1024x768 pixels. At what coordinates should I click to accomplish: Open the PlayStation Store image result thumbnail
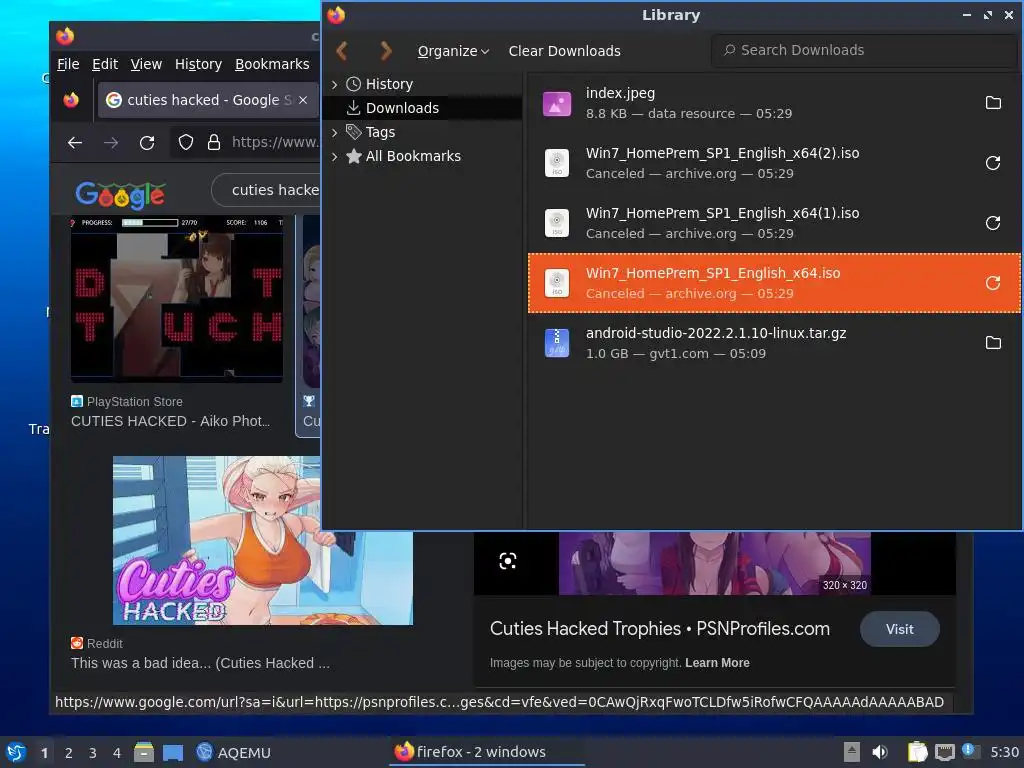tap(177, 298)
